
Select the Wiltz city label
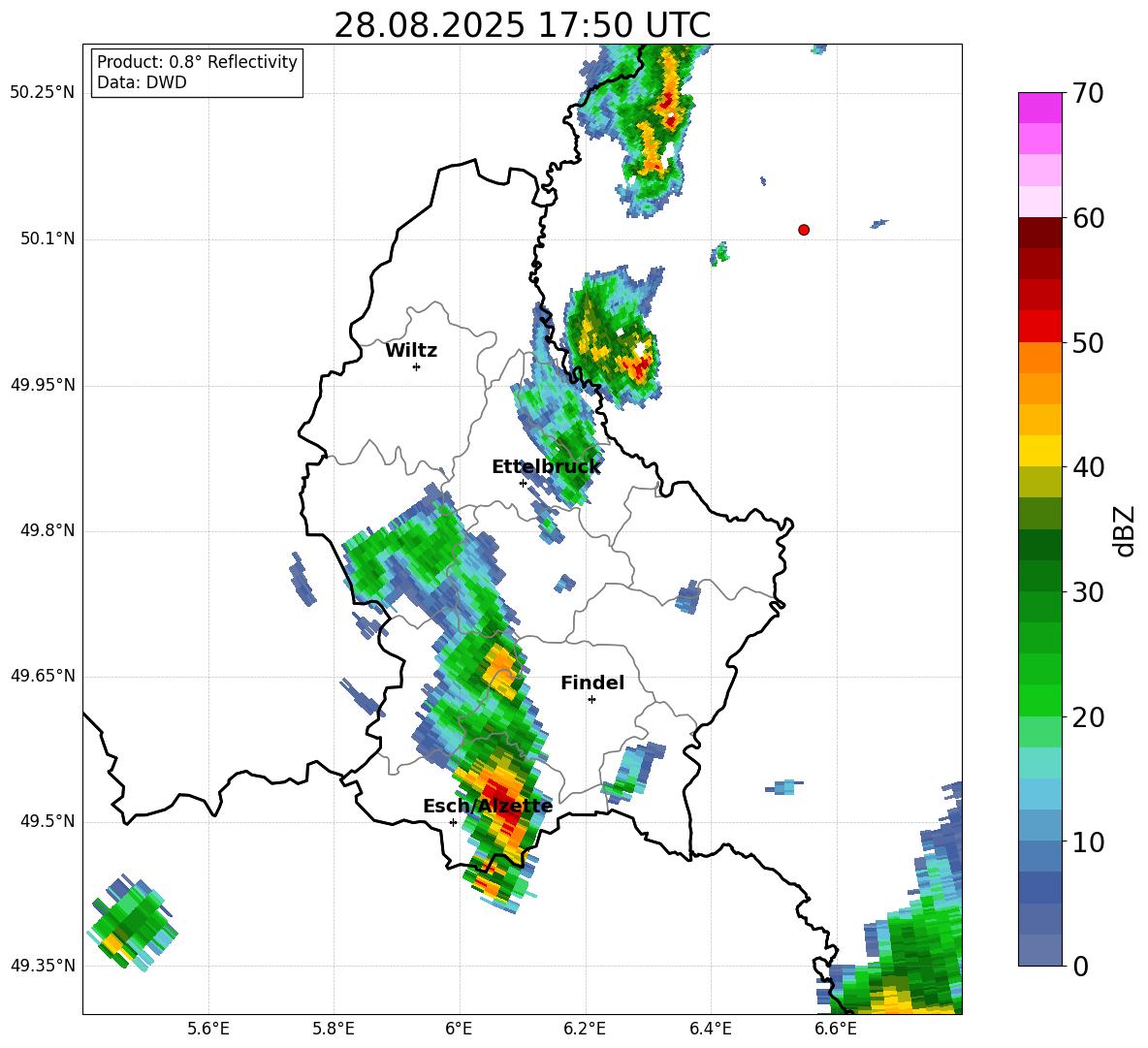411,351
